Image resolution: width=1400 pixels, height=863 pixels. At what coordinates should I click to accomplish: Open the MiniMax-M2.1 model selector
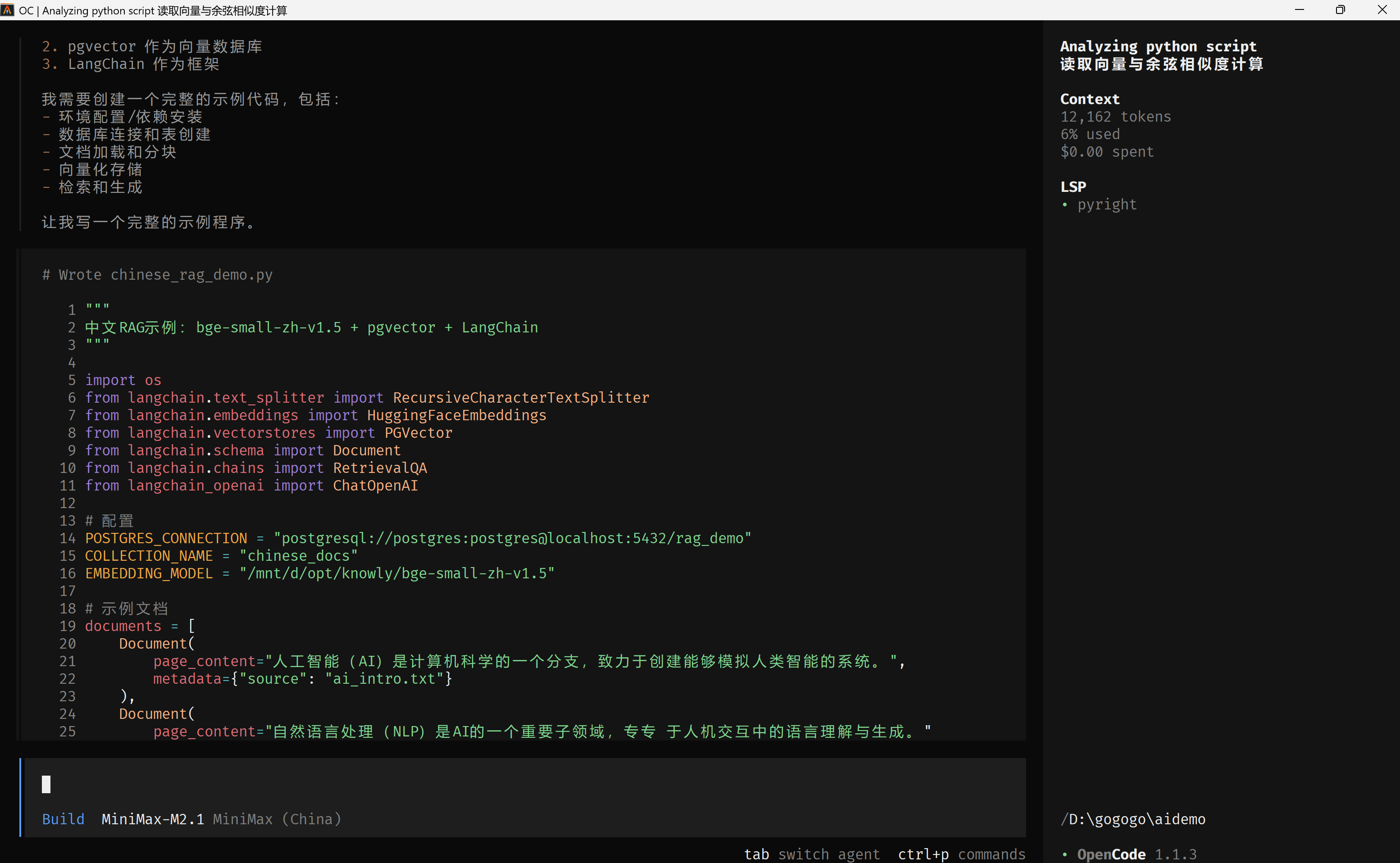(x=152, y=818)
